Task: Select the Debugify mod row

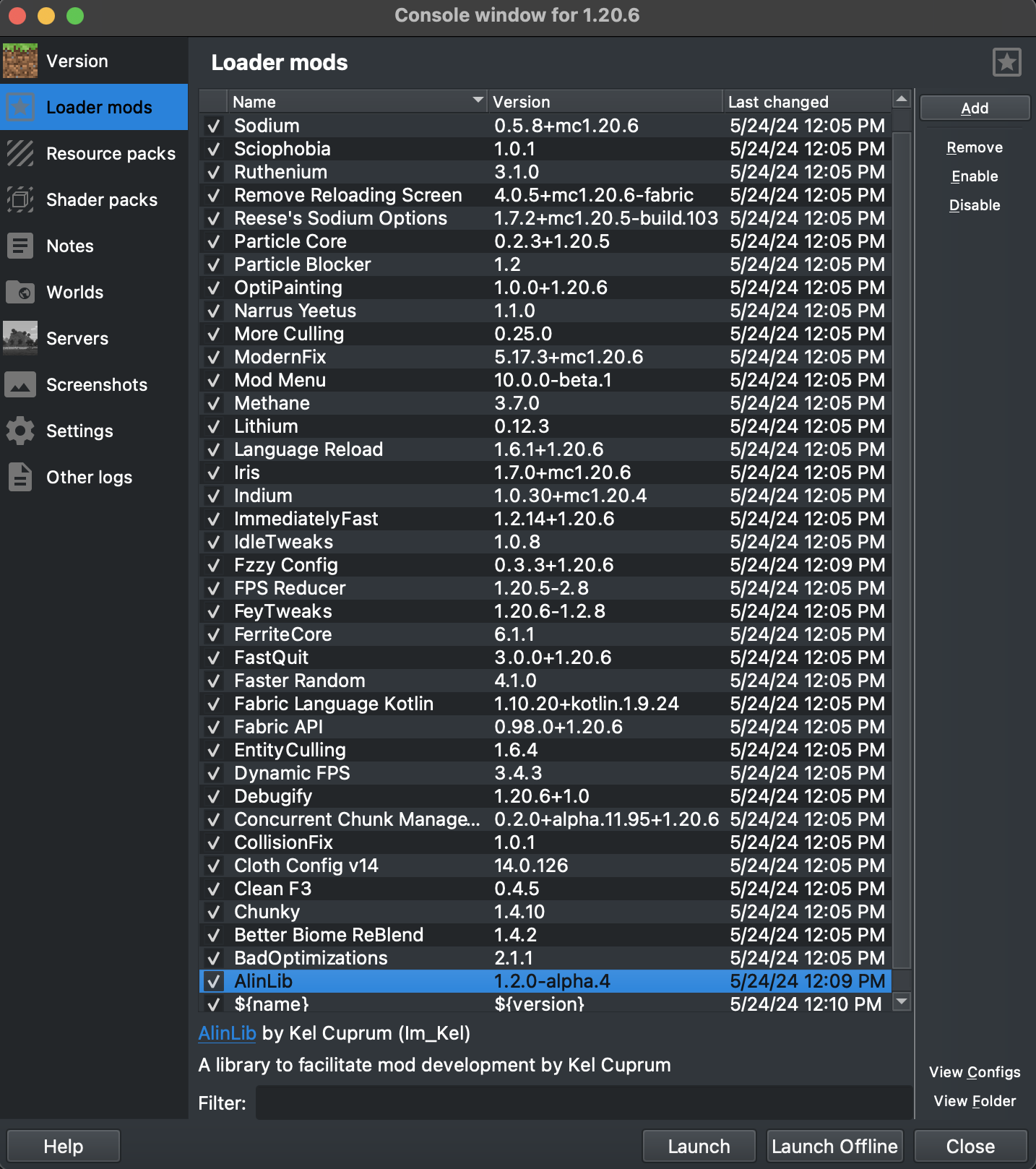Action: coord(545,796)
